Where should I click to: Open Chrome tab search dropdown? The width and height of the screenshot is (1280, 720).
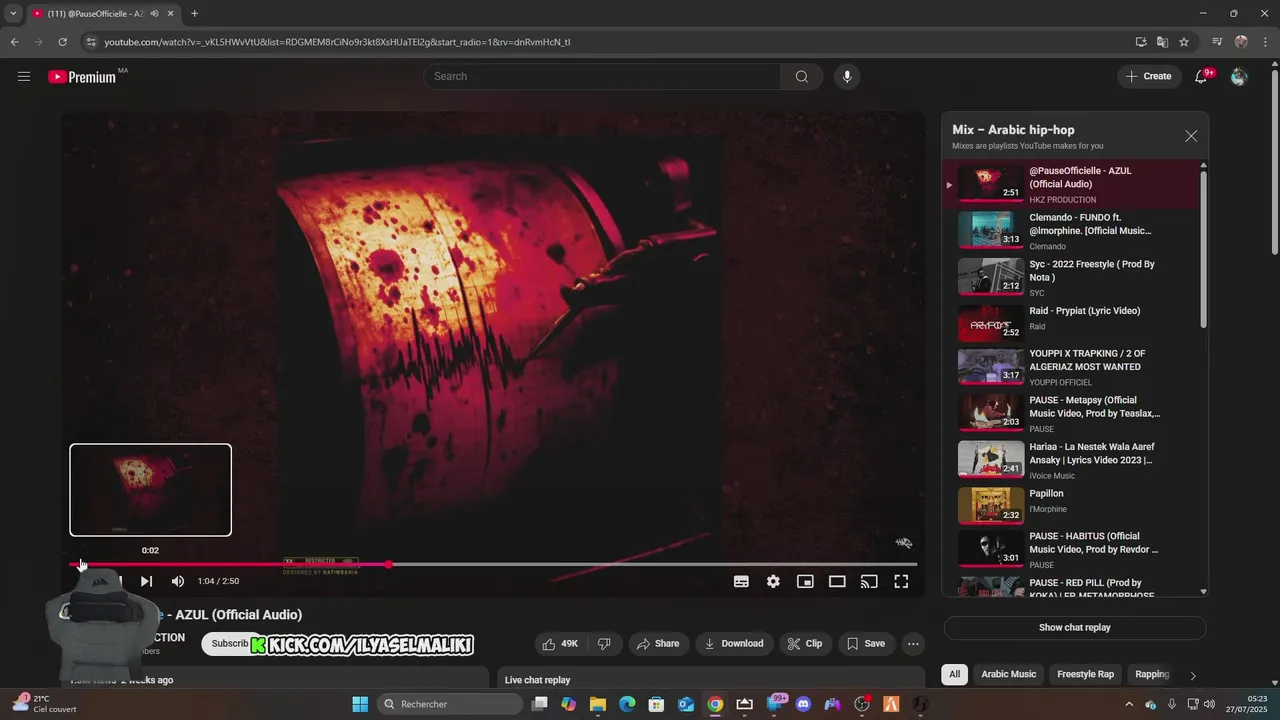coord(13,14)
